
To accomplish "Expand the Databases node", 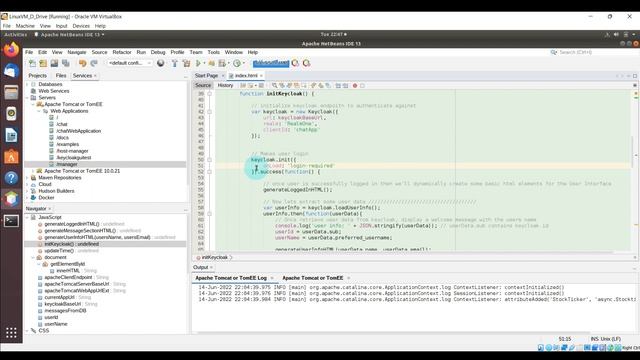I will 28,84.
